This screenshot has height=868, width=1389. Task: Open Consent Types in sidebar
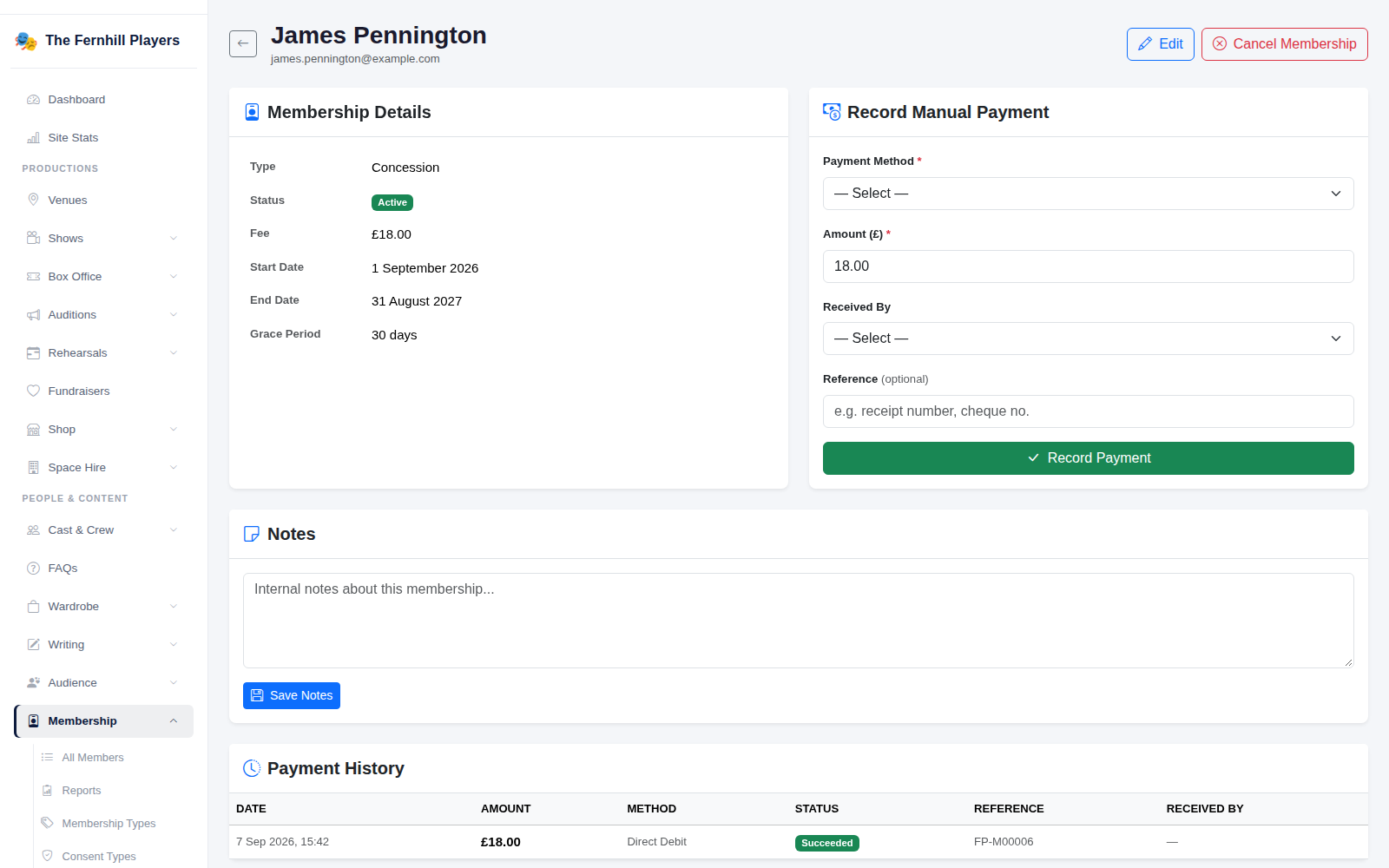pos(99,856)
